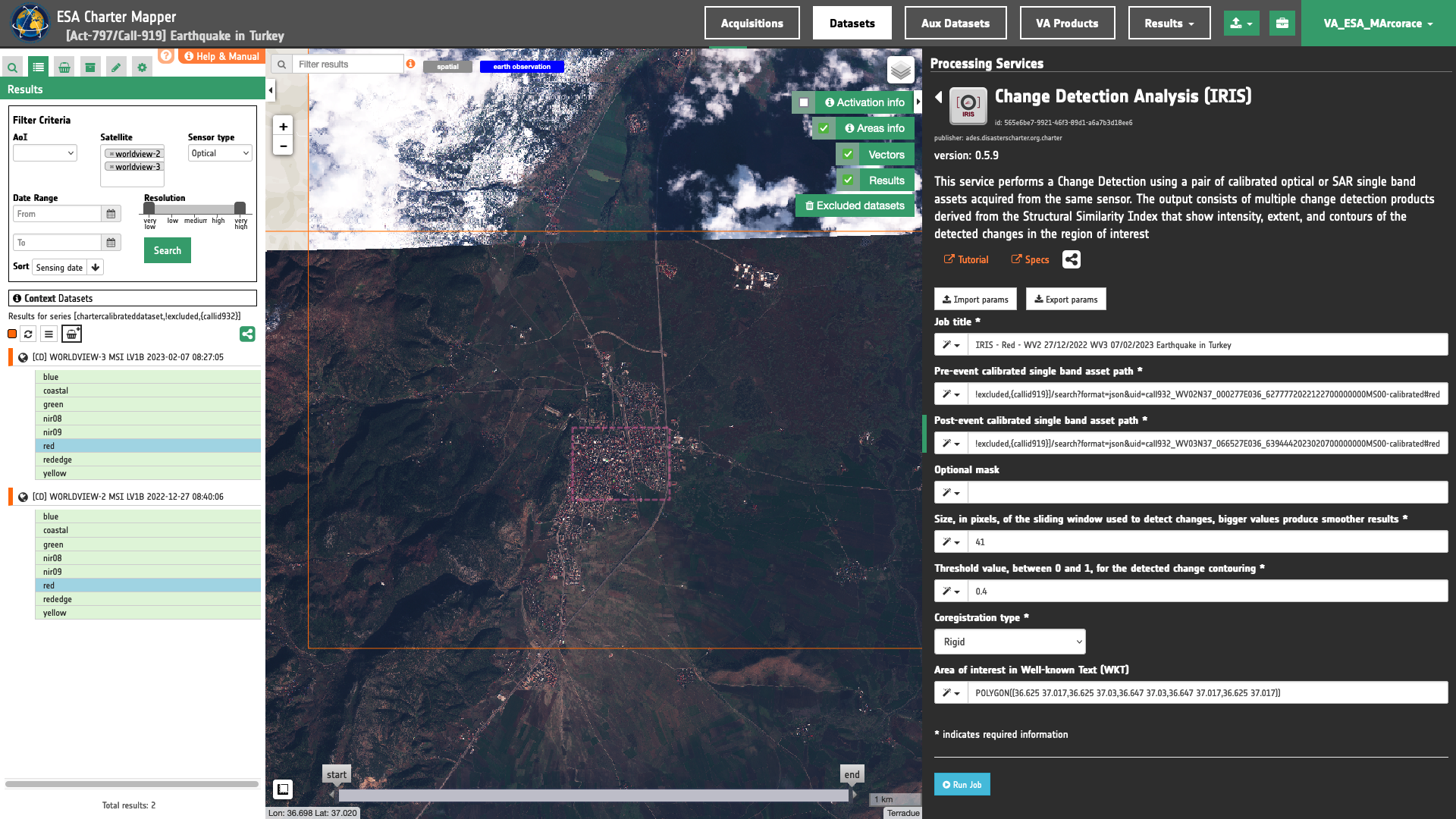Viewport: 1456px width, 819px height.
Task: Click the orange filter info icon
Action: (x=410, y=64)
